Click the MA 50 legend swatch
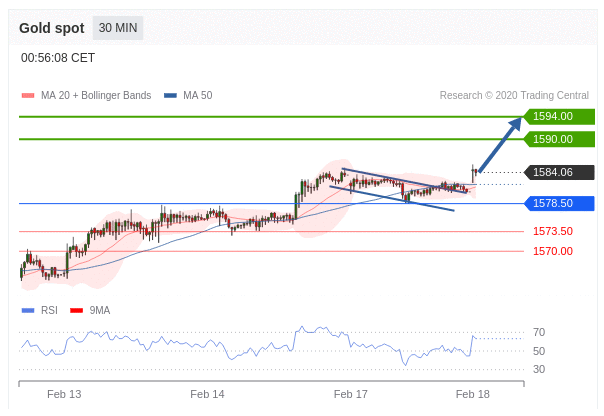This screenshot has width=604, height=416. click(x=170, y=96)
